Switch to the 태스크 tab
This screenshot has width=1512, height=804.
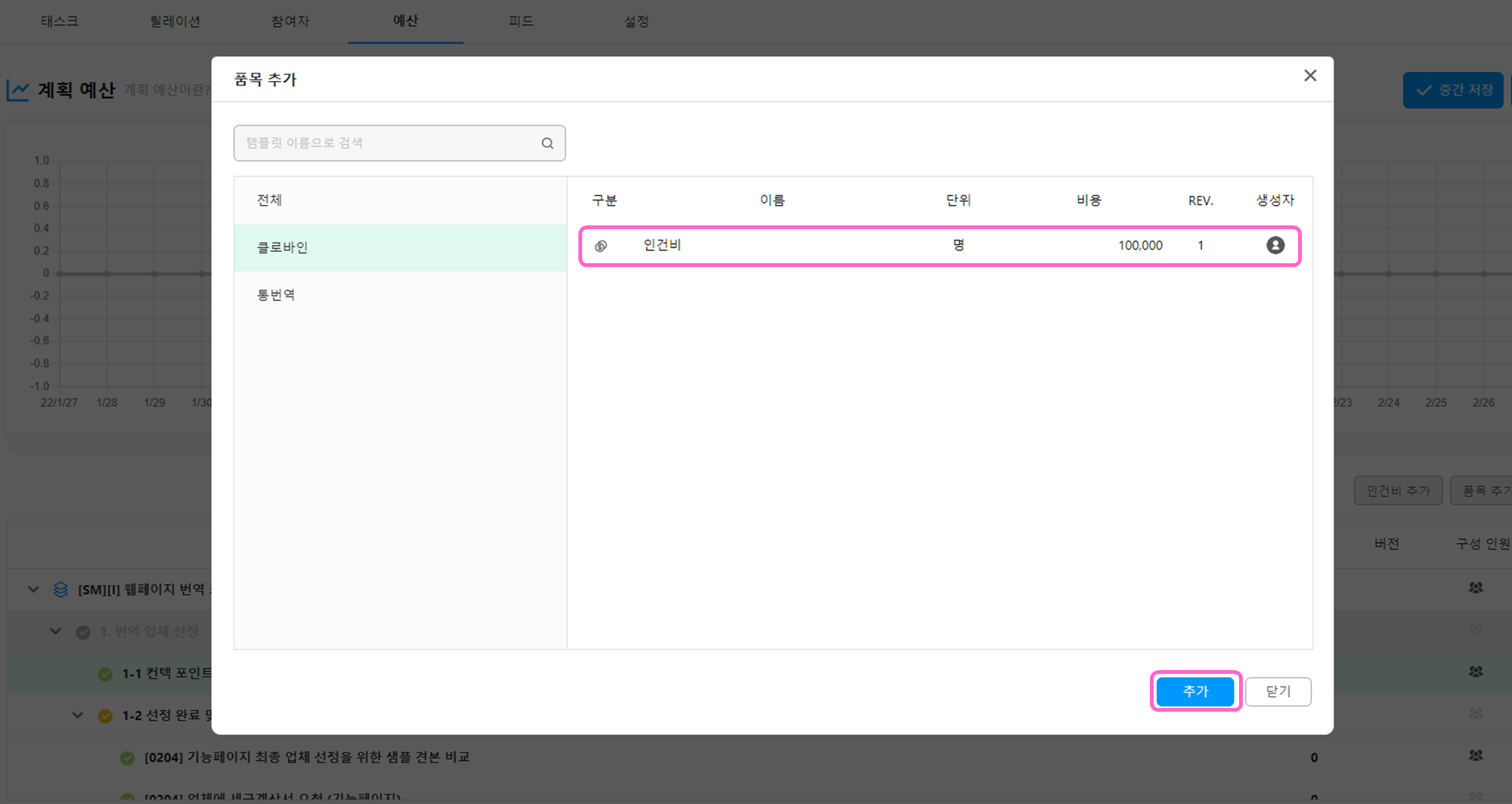[60, 21]
